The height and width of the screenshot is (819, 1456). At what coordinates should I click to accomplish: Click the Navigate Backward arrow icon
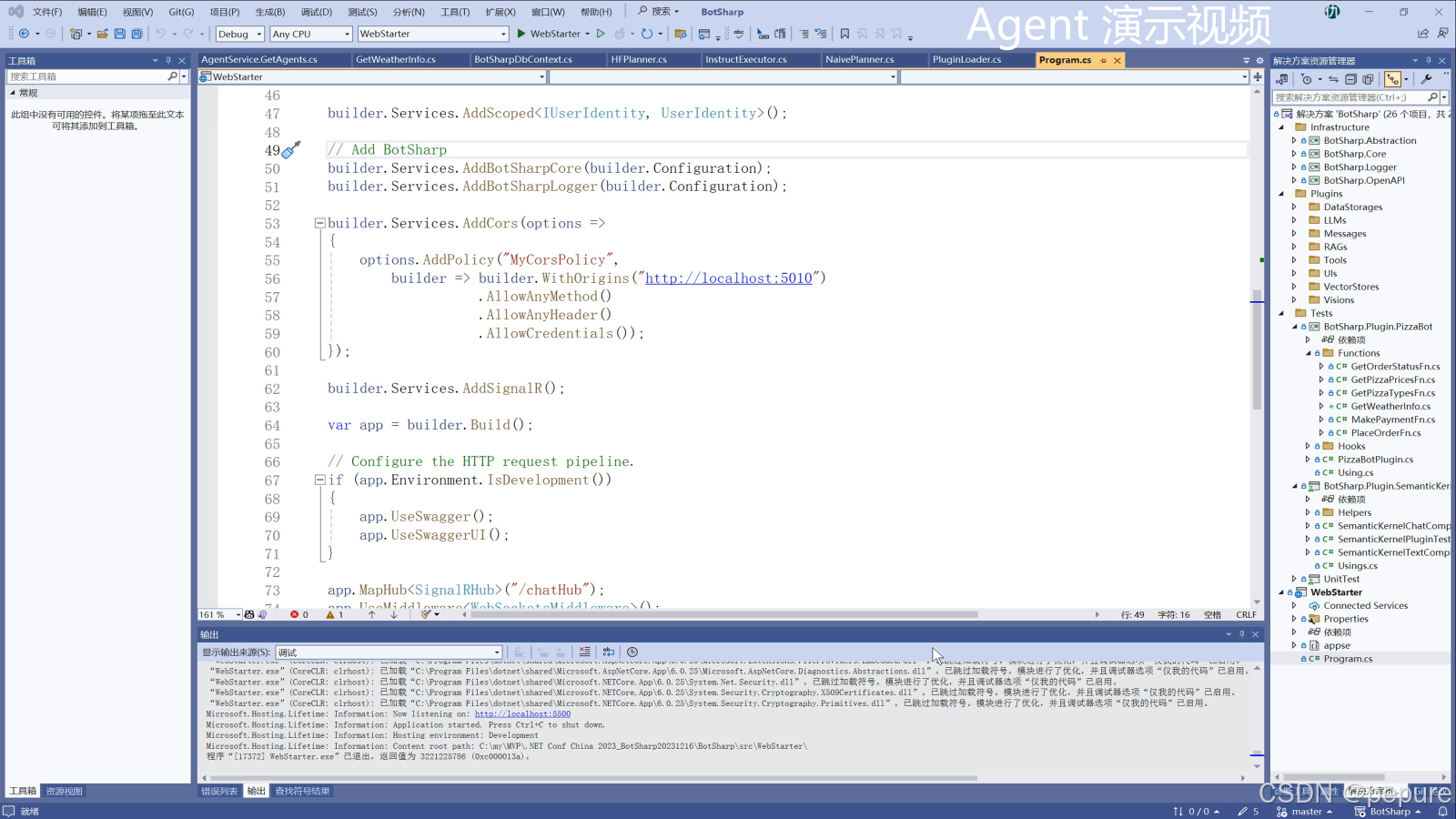(x=24, y=34)
